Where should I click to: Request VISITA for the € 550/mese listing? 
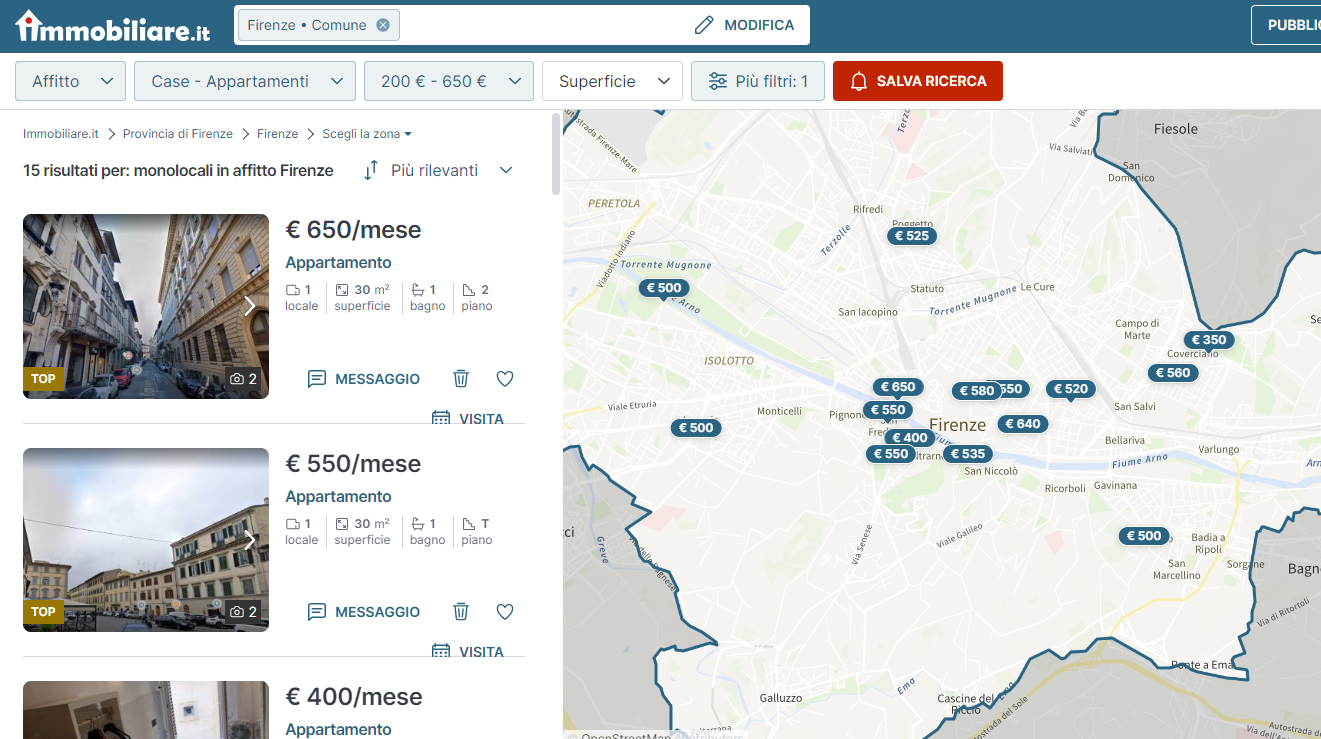click(468, 652)
